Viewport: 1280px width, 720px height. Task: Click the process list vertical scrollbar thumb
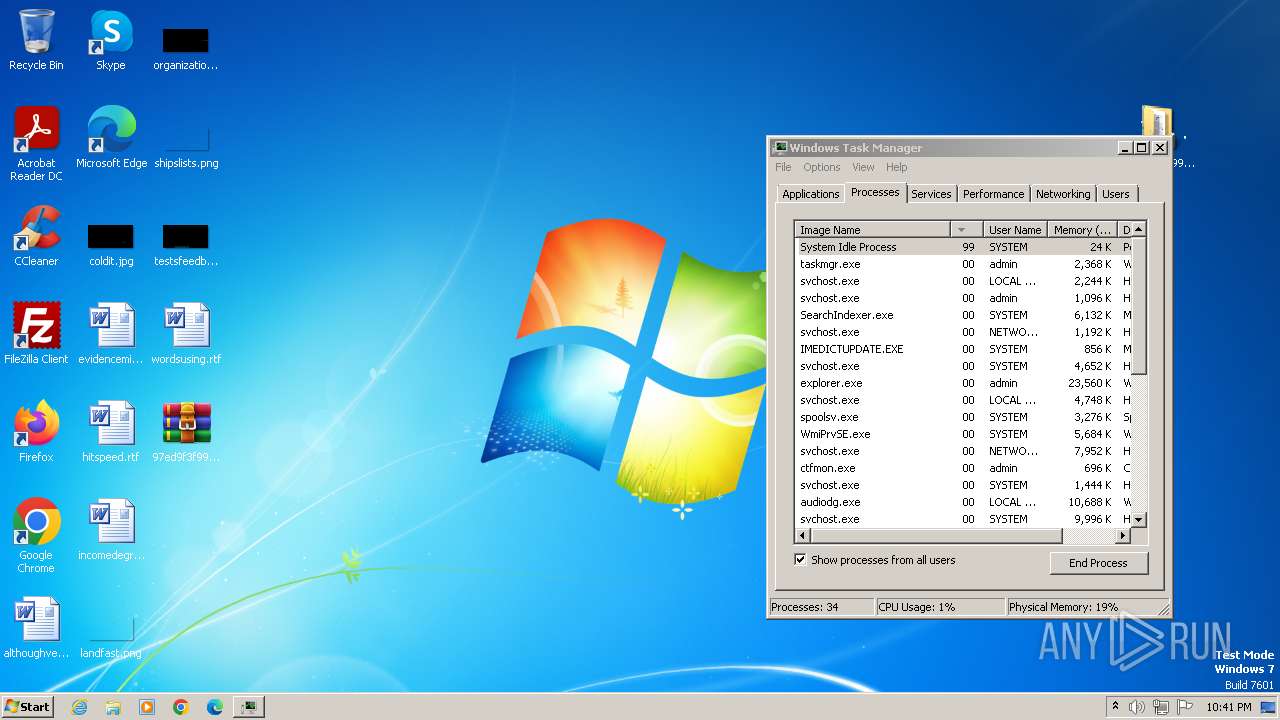click(1138, 305)
